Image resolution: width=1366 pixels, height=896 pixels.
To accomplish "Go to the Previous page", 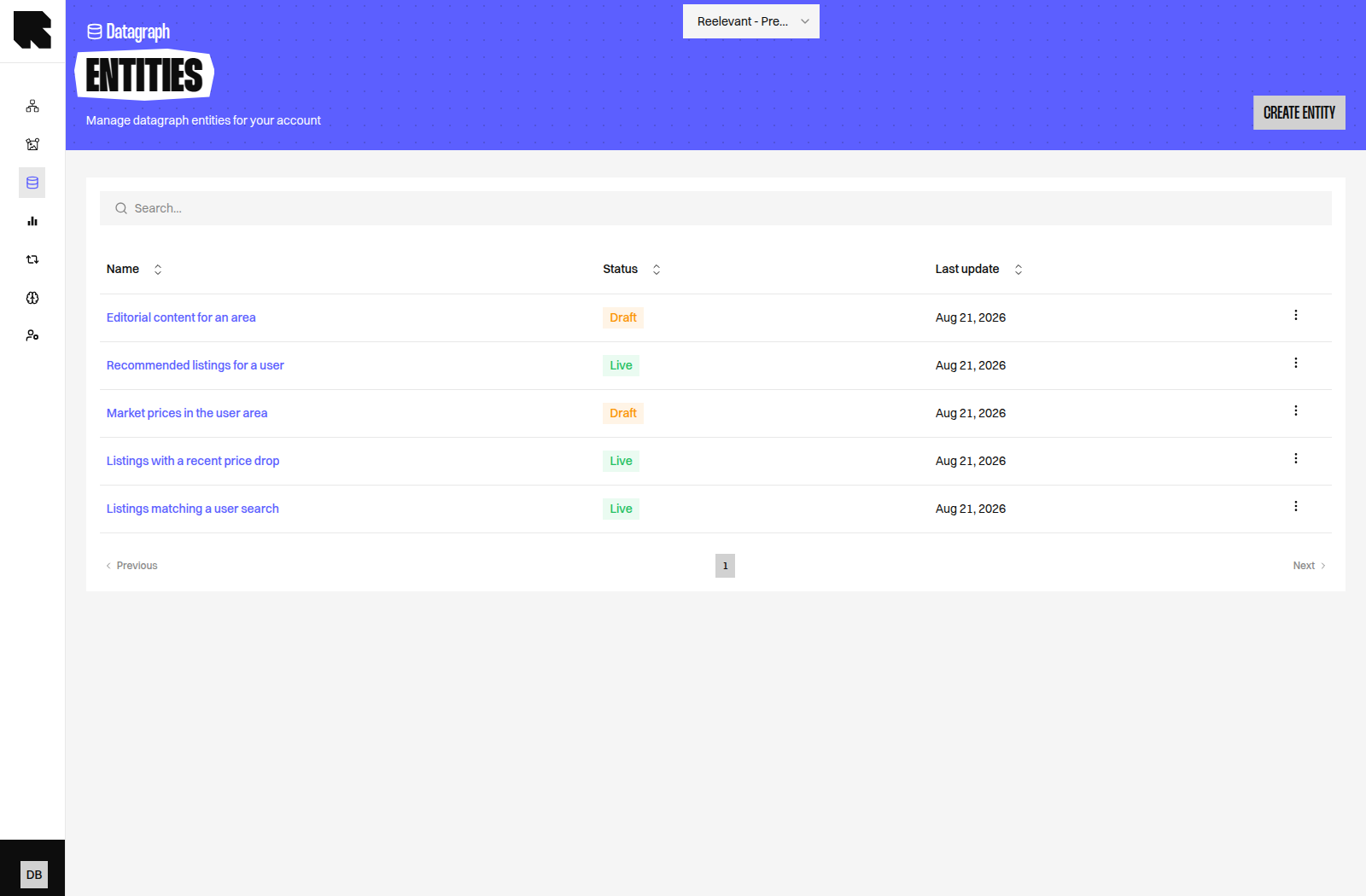I will (x=131, y=566).
